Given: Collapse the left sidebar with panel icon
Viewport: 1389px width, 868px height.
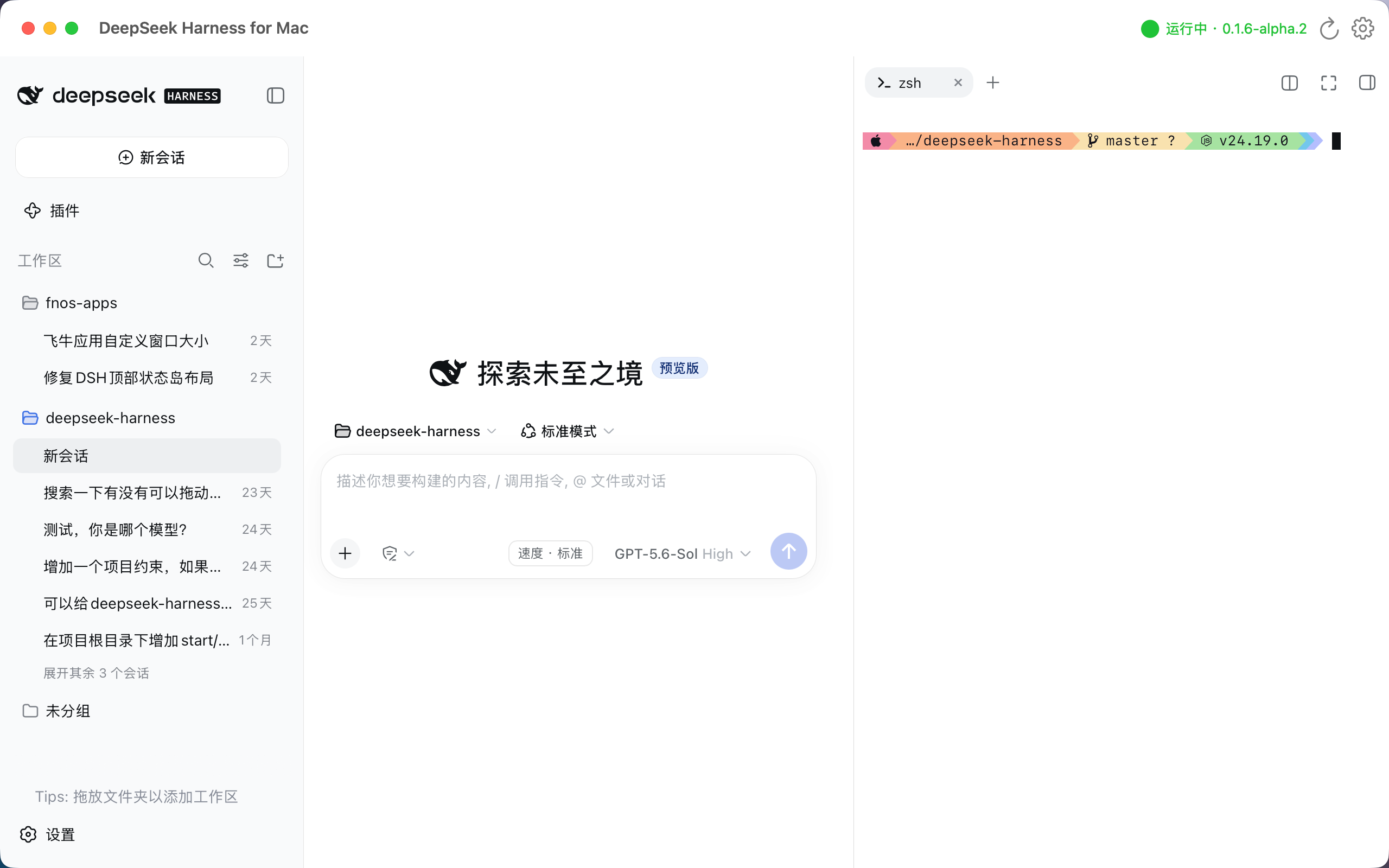Looking at the screenshot, I should pos(276,95).
